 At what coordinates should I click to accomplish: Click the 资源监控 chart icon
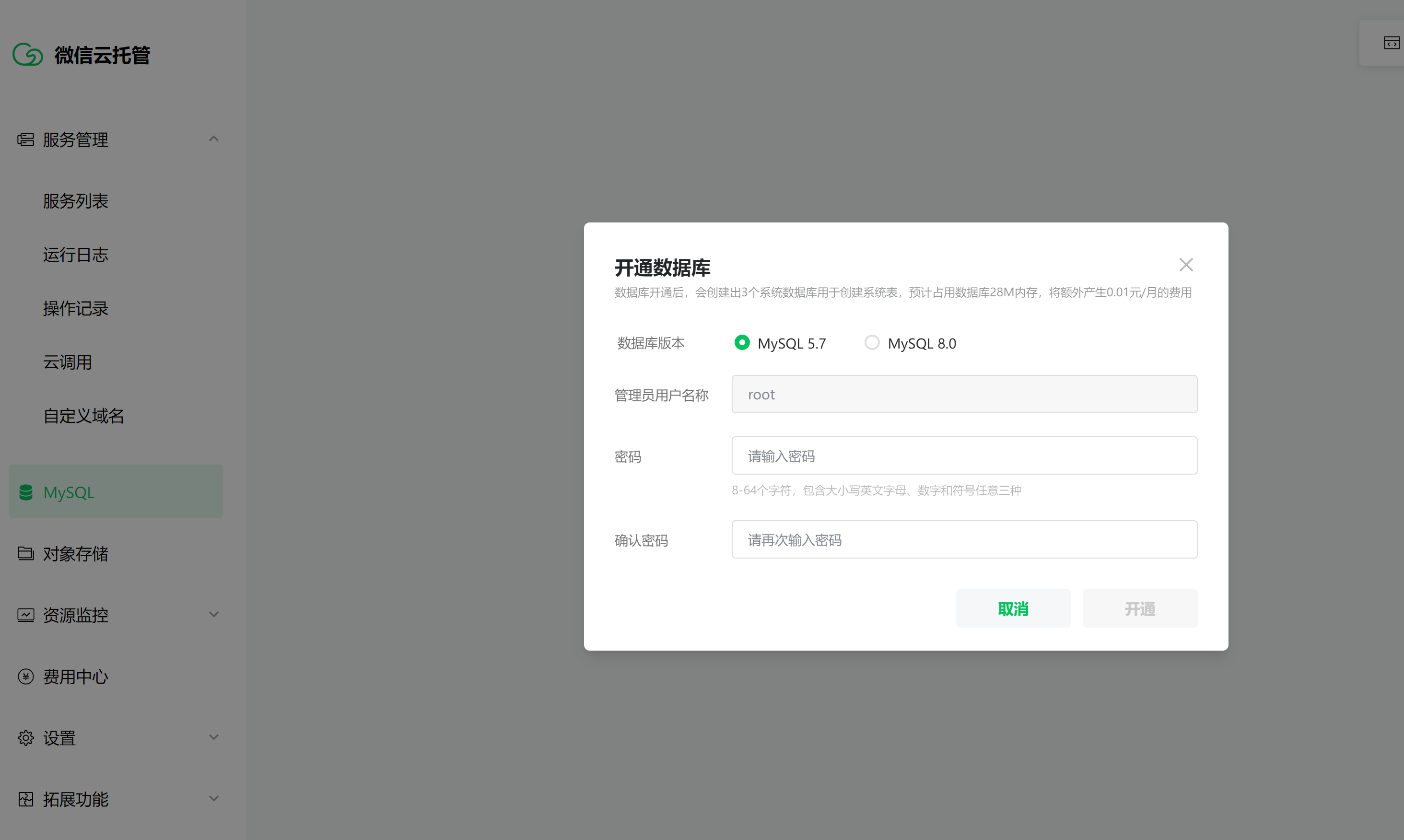[x=25, y=615]
